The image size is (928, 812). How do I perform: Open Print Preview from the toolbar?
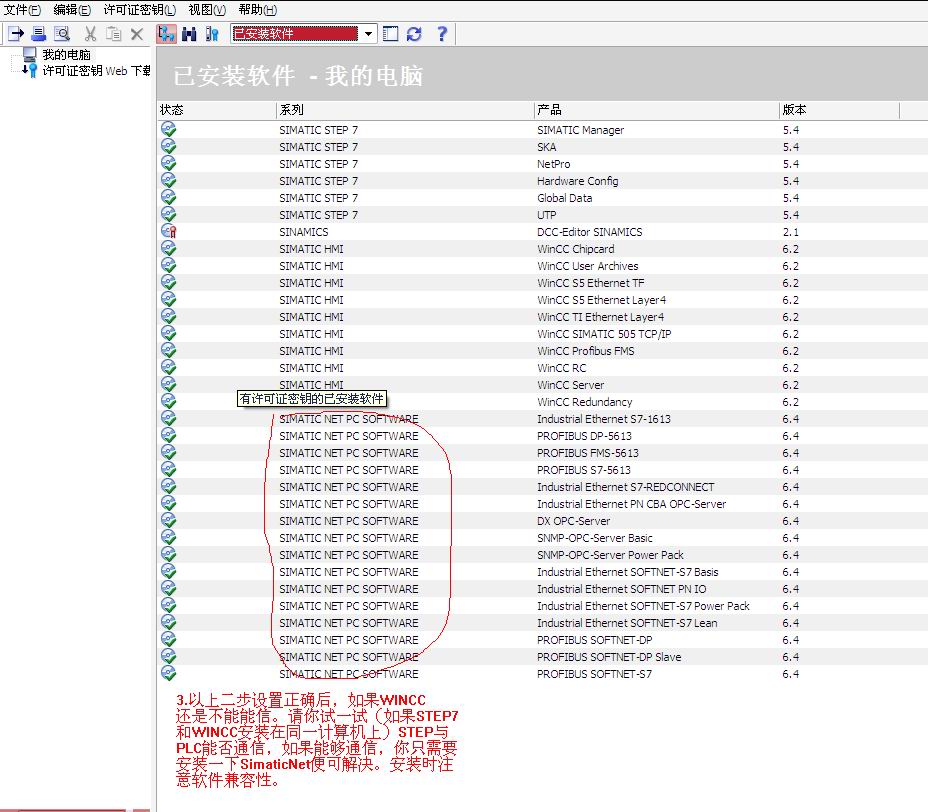(62, 34)
